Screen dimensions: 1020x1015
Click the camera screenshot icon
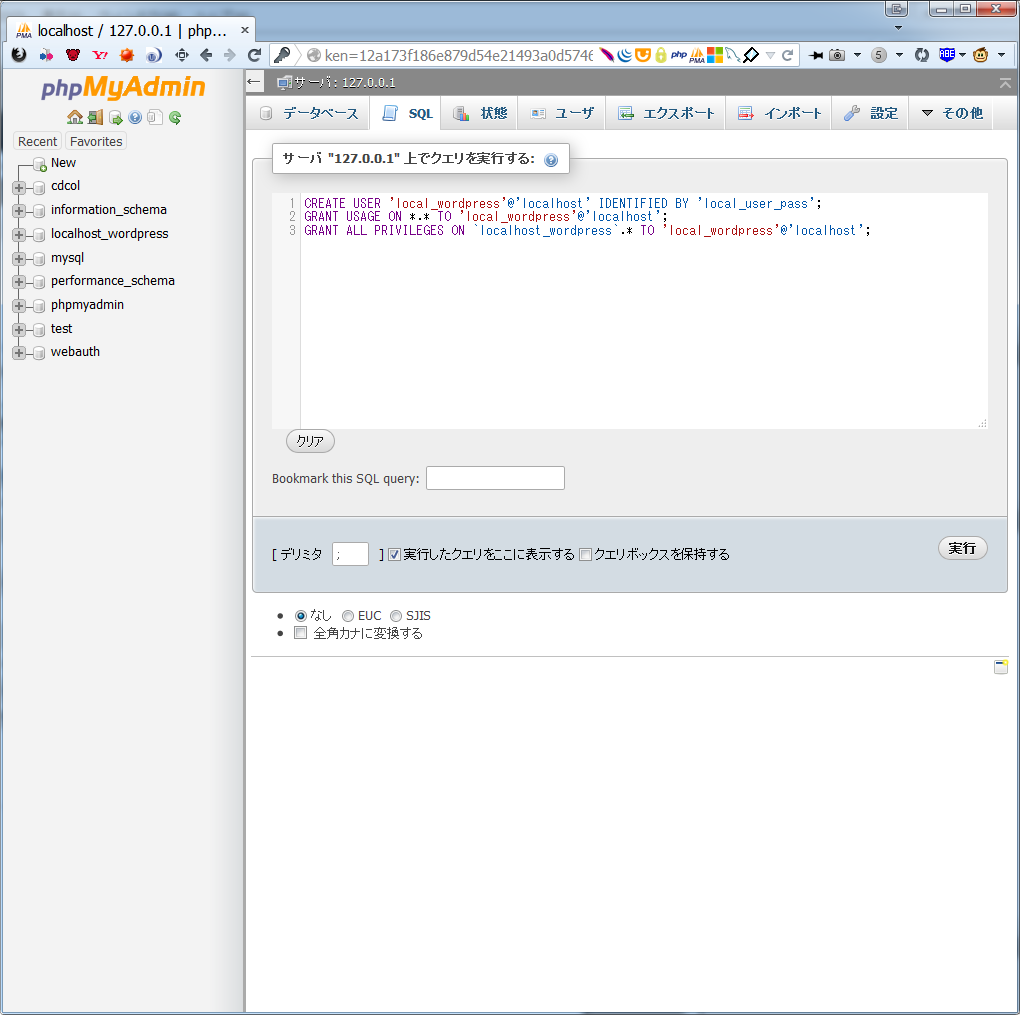837,55
